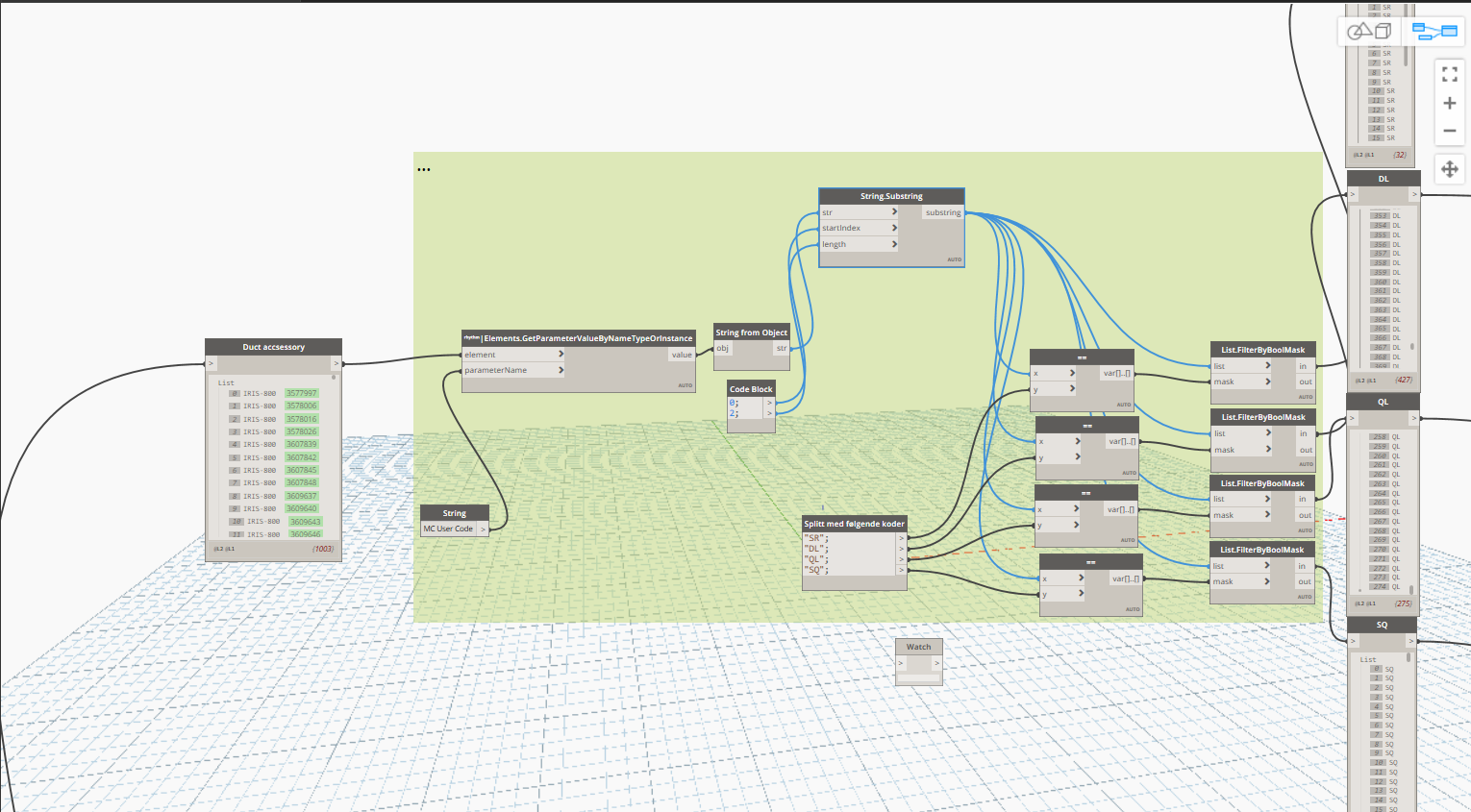Click the Splitt med følgende koder code area
Image resolution: width=1471 pixels, height=812 pixels.
coord(850,554)
